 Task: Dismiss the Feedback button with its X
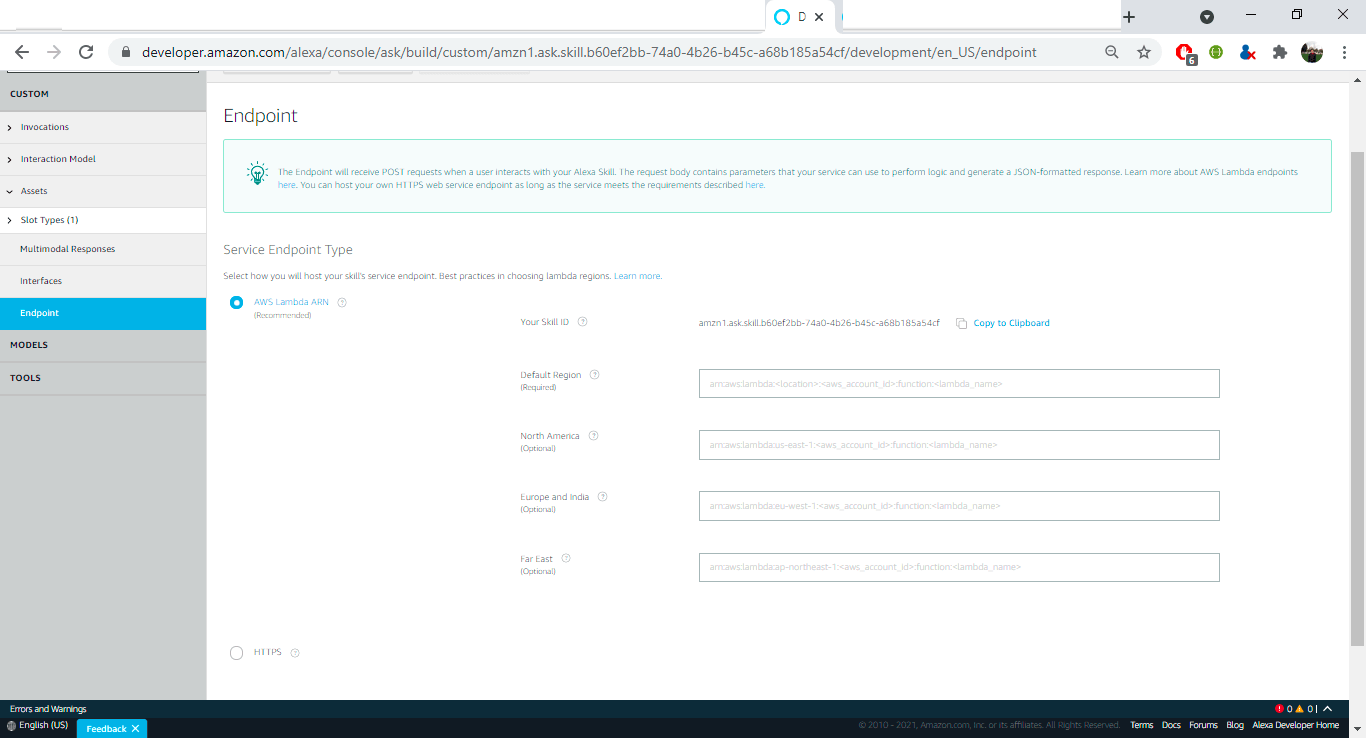(x=135, y=729)
